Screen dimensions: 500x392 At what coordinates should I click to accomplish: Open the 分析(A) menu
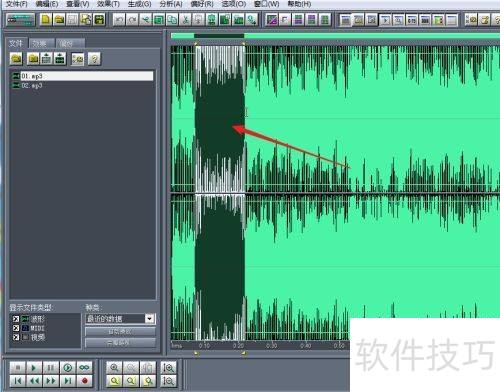coord(171,4)
